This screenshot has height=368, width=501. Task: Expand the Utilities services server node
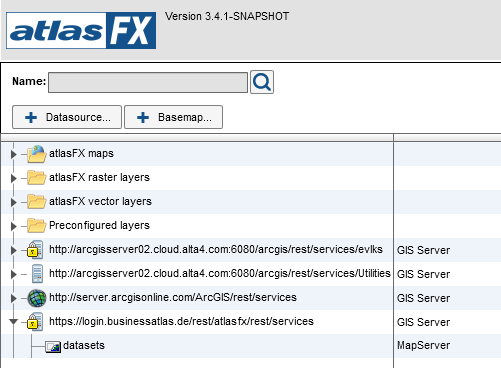(13, 274)
